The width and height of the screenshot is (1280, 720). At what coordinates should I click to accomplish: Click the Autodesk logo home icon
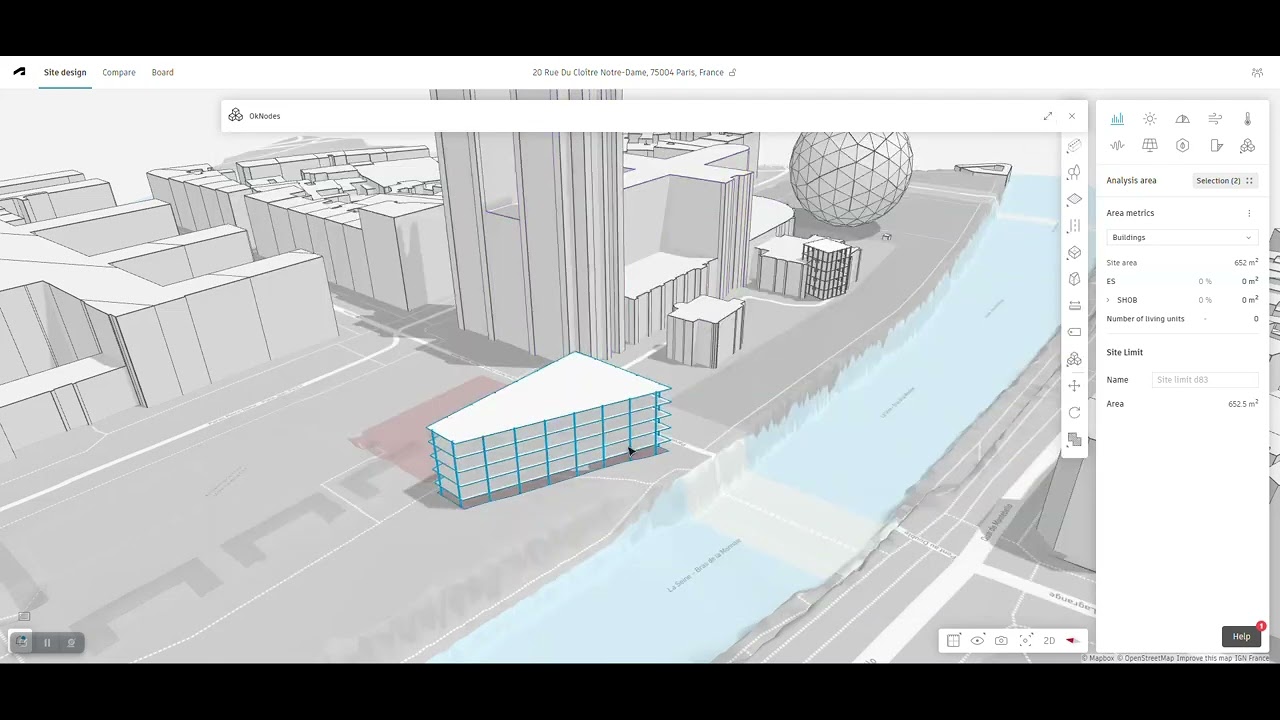point(19,72)
